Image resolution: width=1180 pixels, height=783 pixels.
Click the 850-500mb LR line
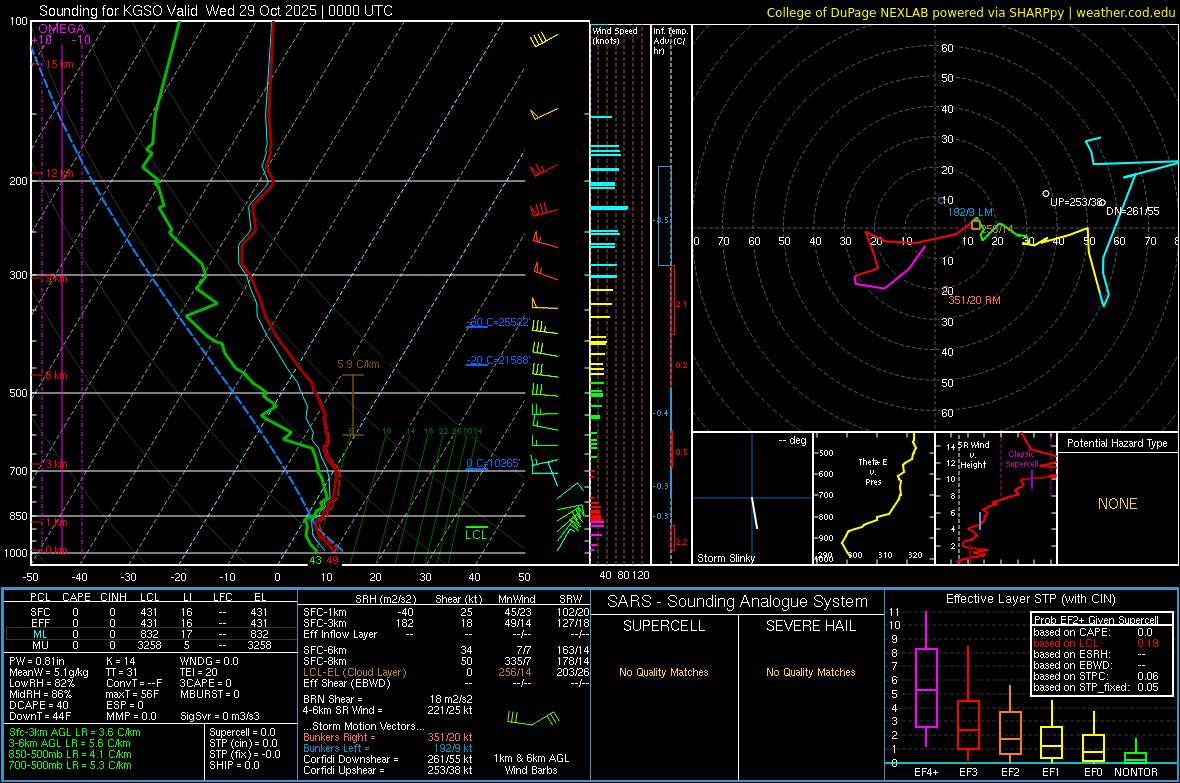[71, 754]
